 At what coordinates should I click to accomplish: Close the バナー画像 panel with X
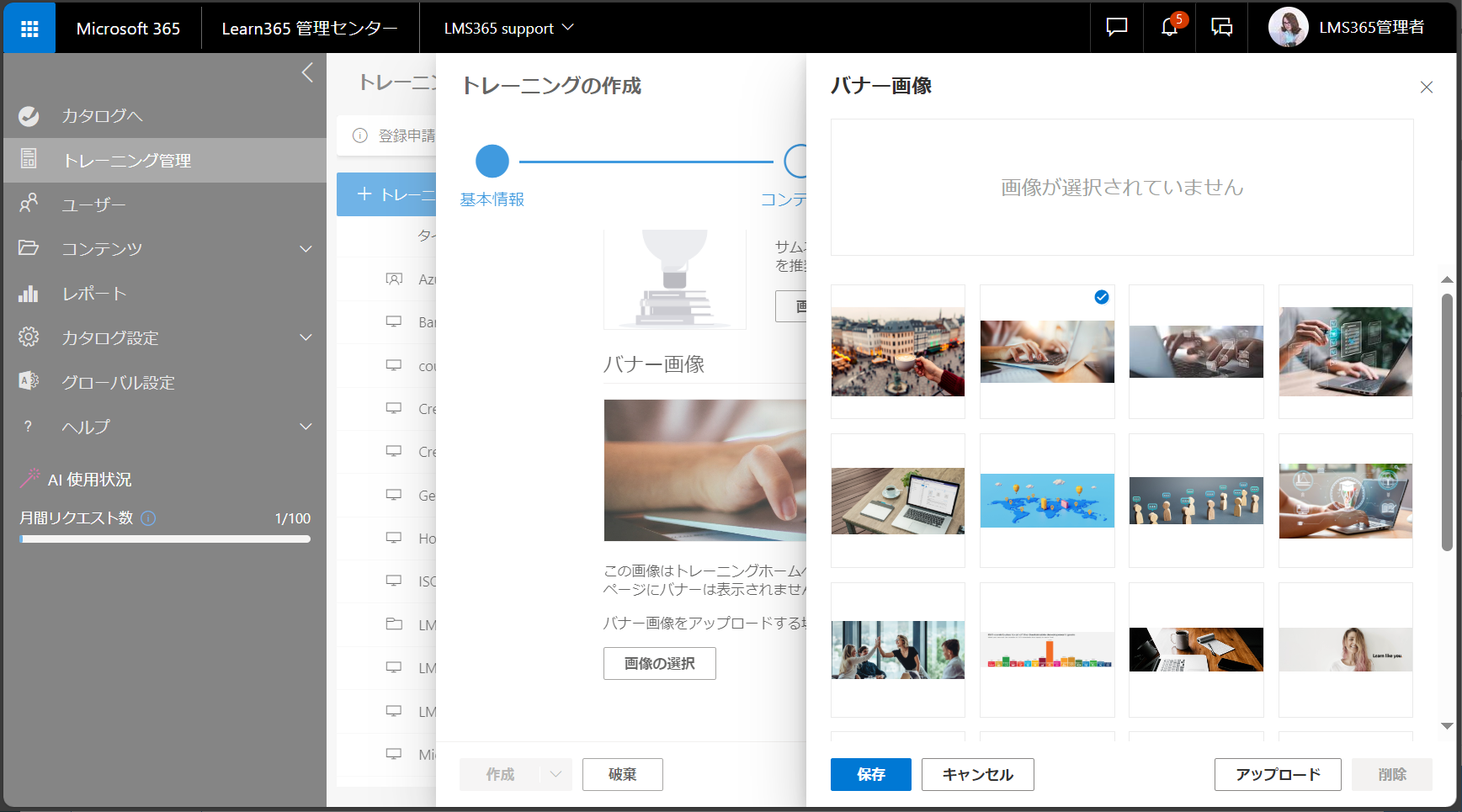(x=1427, y=88)
